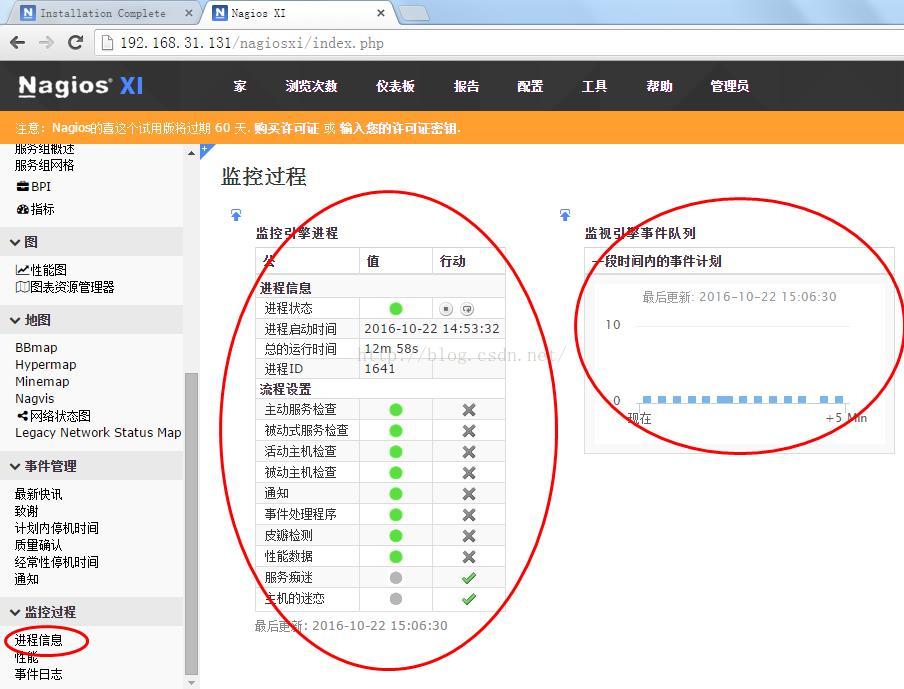Click the 总的运行时间 value 12m 58s
904x689 pixels.
(x=391, y=349)
